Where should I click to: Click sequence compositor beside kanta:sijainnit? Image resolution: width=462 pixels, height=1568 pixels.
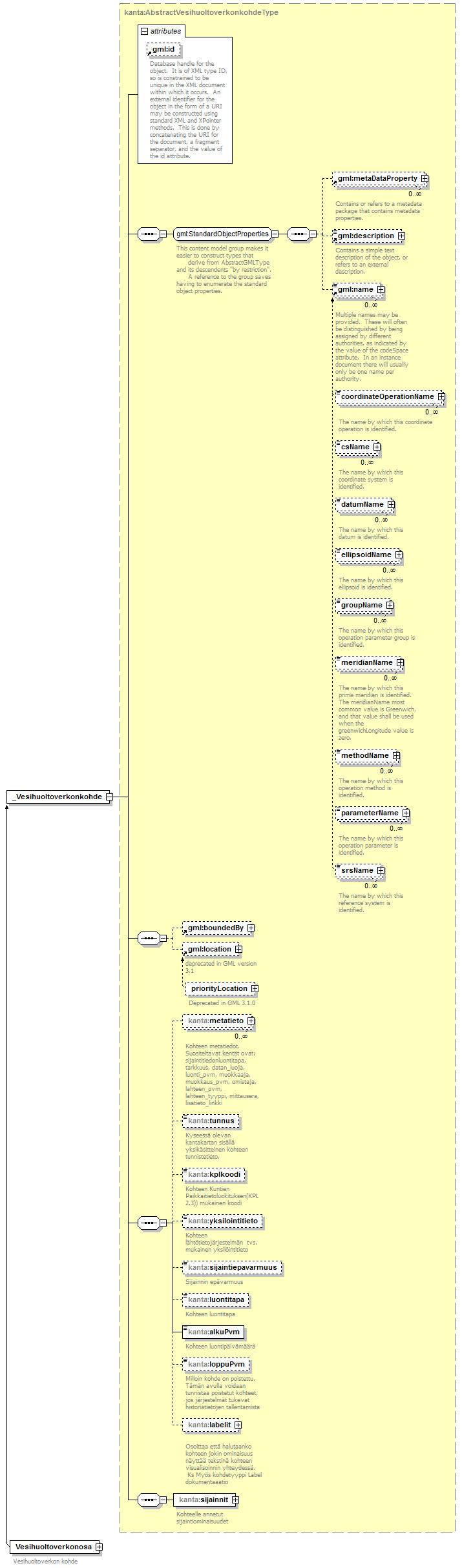point(149,1500)
